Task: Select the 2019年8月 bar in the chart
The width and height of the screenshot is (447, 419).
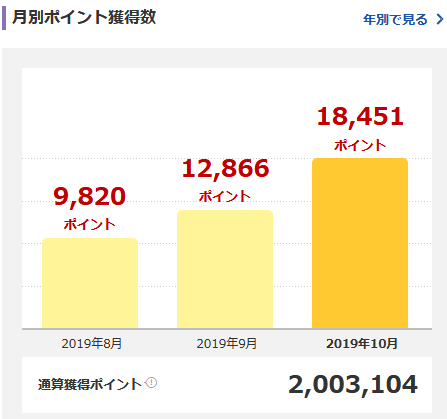Action: [90, 283]
